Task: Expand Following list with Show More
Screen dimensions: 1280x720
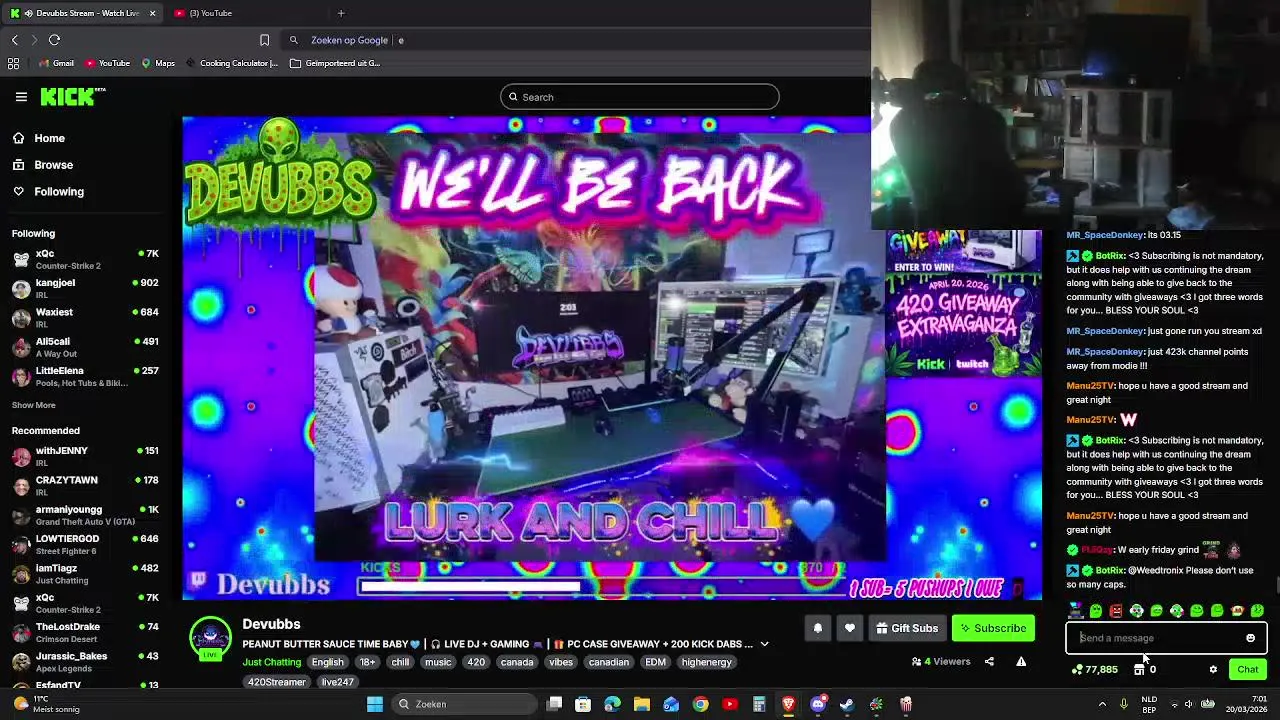Action: click(33, 405)
